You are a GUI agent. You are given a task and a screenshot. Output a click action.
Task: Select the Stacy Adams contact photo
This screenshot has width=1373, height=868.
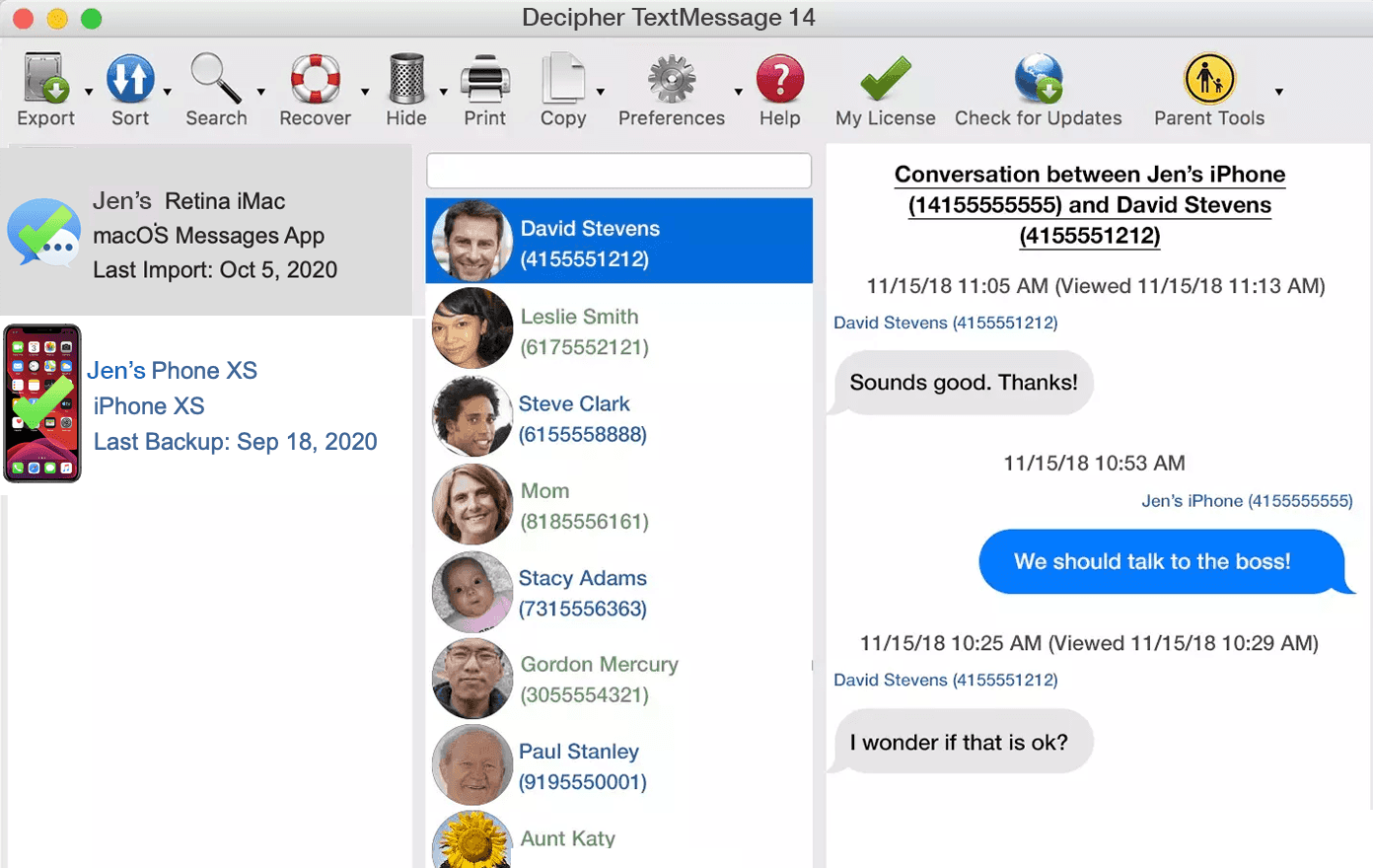(472, 592)
